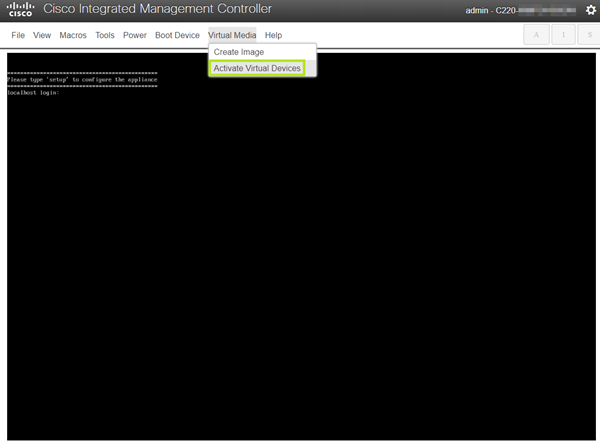Click the admin - C220 user label
The image size is (600, 442).
tap(520, 10)
